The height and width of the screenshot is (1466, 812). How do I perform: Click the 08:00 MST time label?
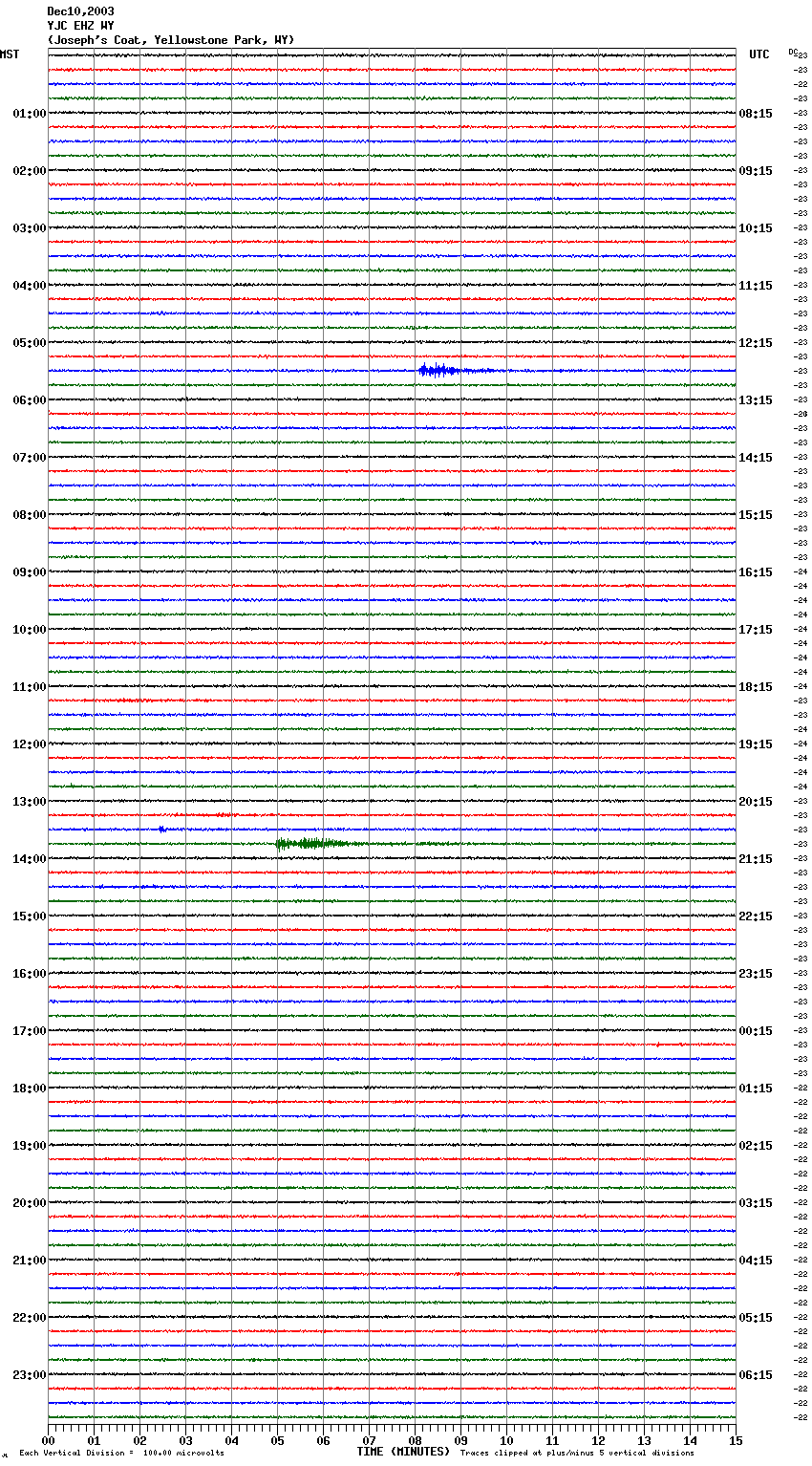[30, 515]
